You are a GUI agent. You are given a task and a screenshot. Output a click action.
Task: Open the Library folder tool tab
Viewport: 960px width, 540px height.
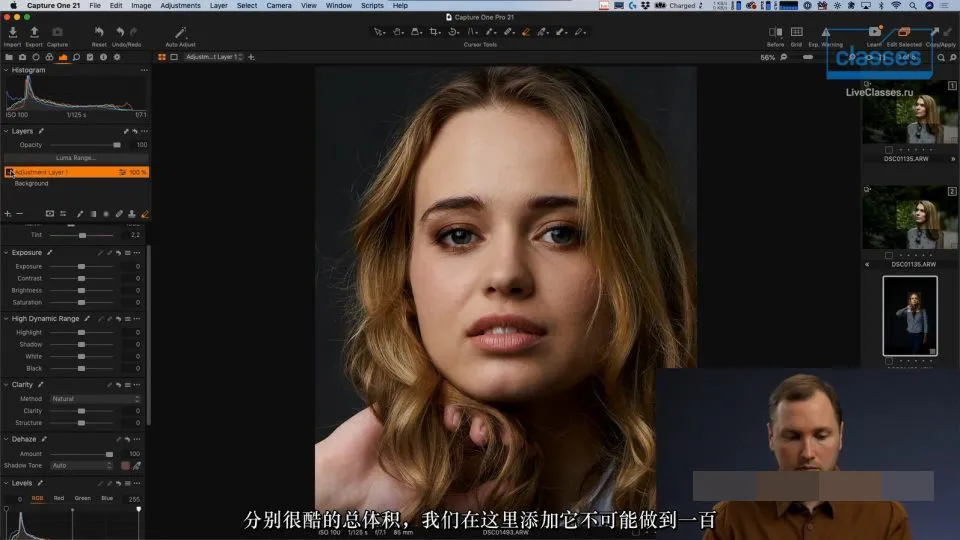pyautogui.click(x=9, y=57)
